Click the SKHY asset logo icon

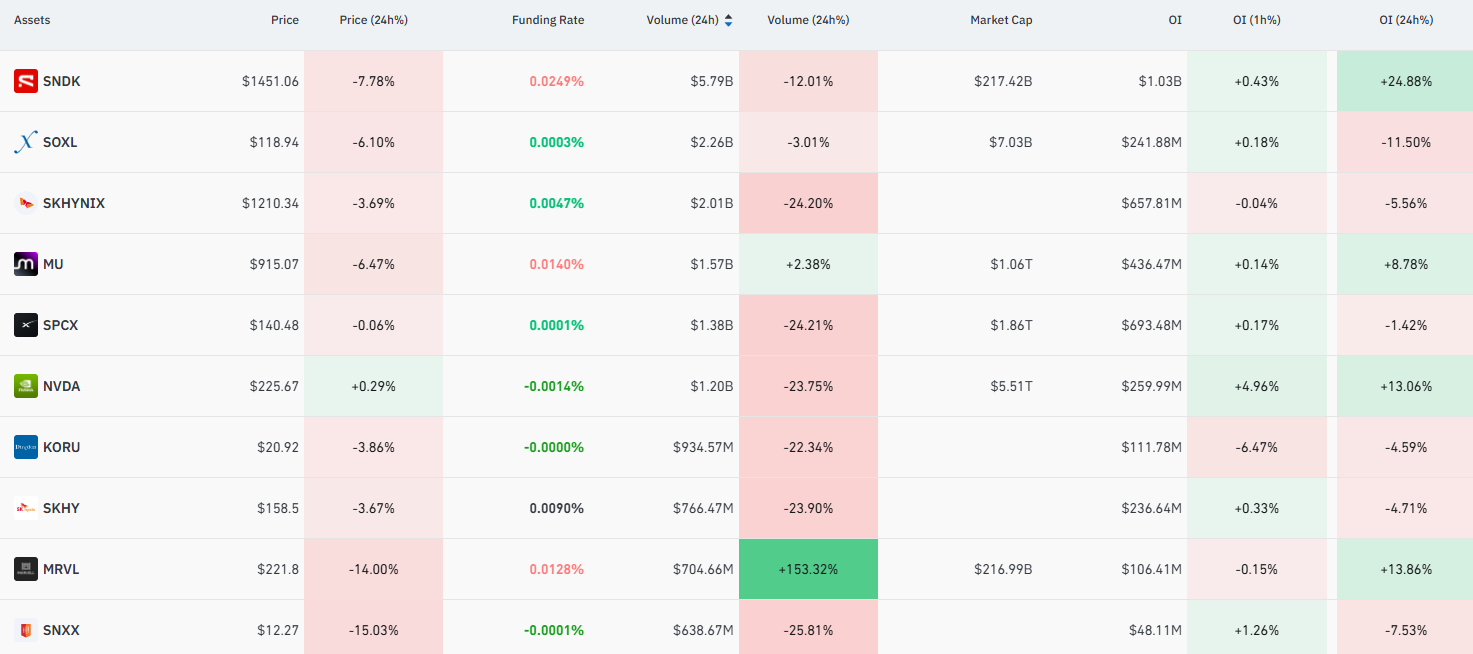tap(26, 508)
